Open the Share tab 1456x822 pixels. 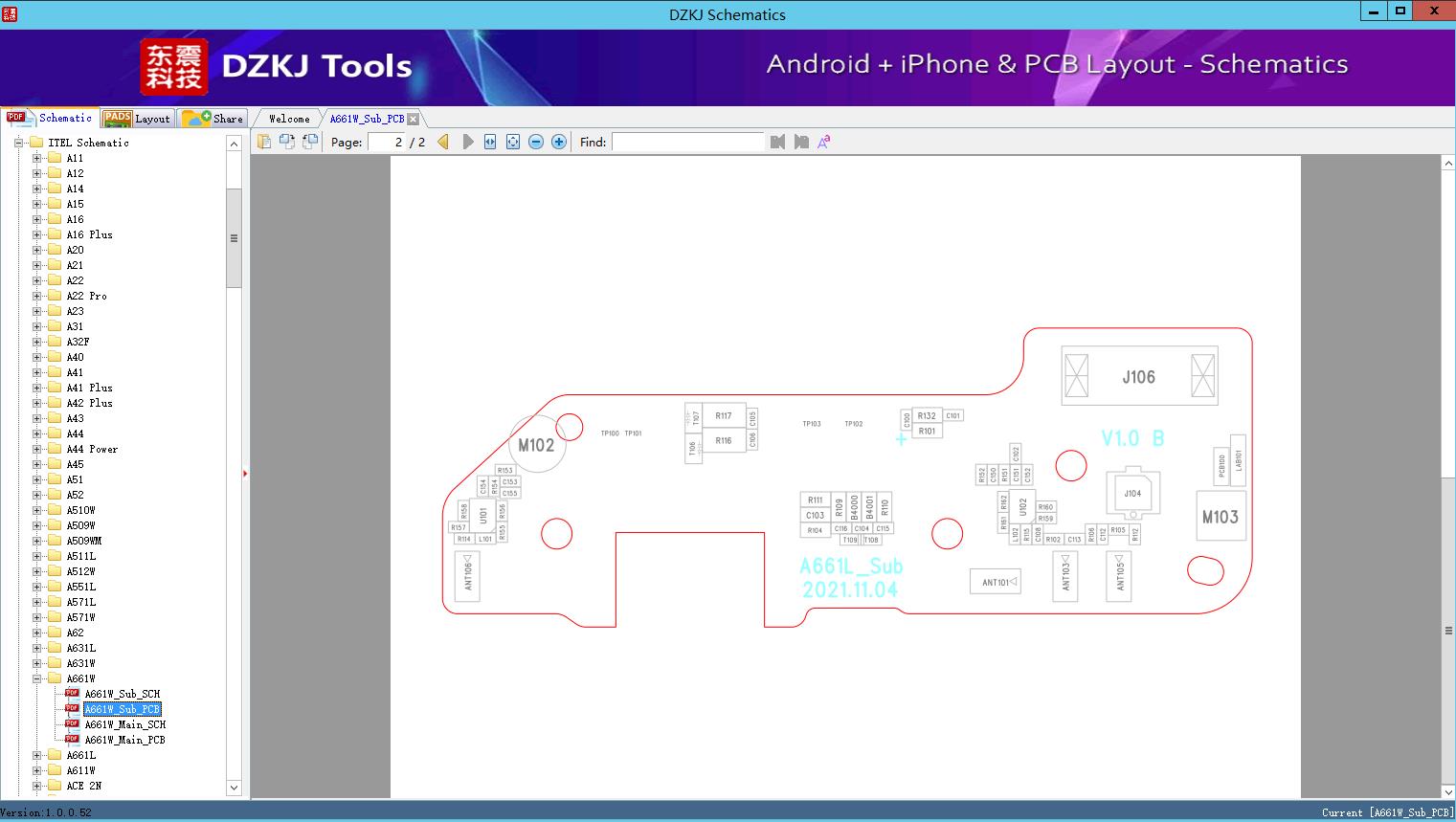coord(213,119)
